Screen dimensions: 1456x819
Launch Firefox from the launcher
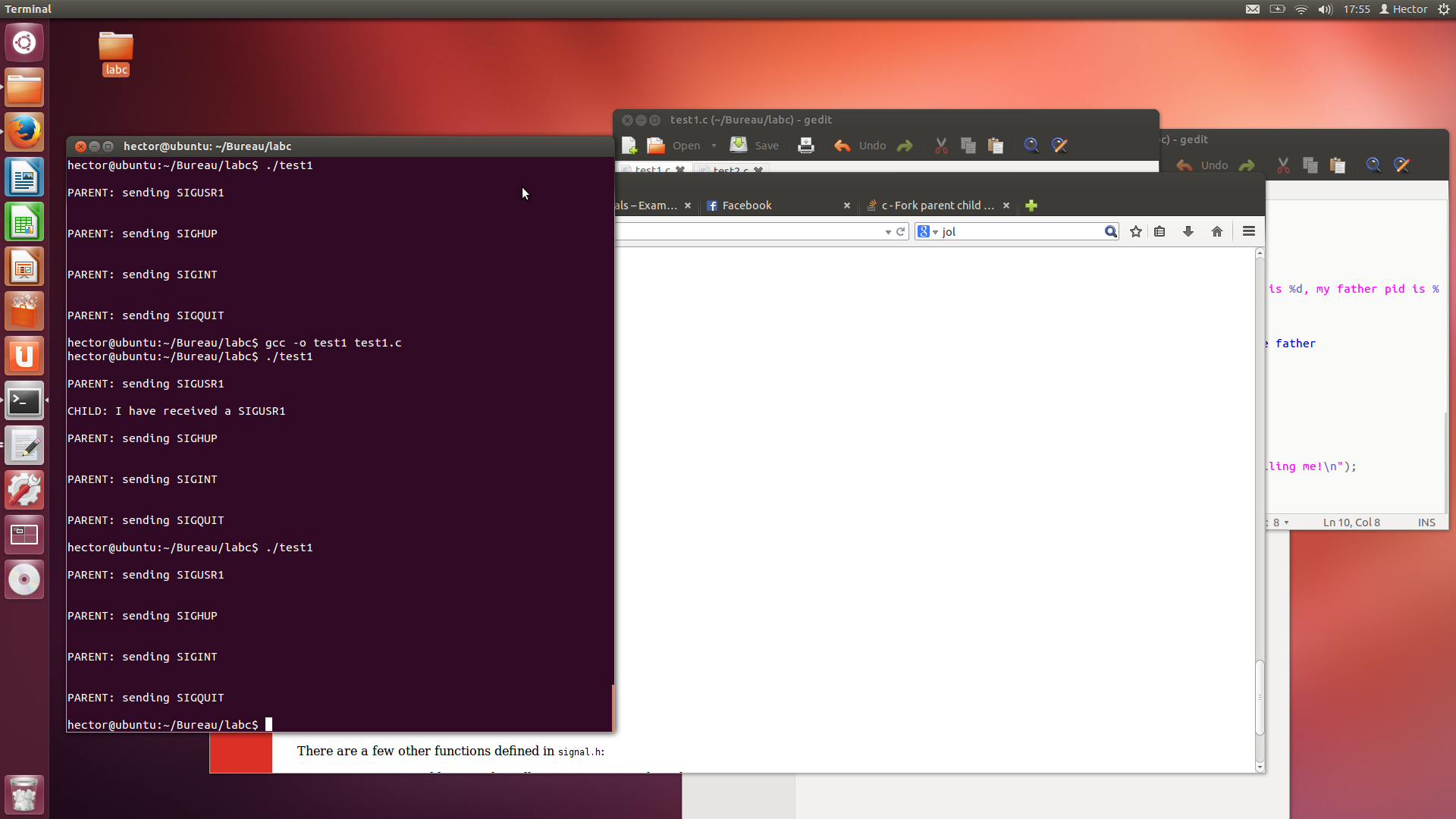click(x=24, y=132)
